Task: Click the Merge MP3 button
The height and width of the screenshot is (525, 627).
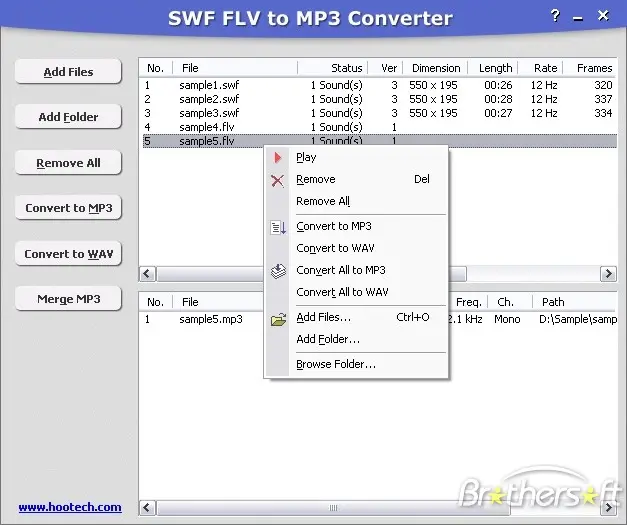Action: point(68,299)
